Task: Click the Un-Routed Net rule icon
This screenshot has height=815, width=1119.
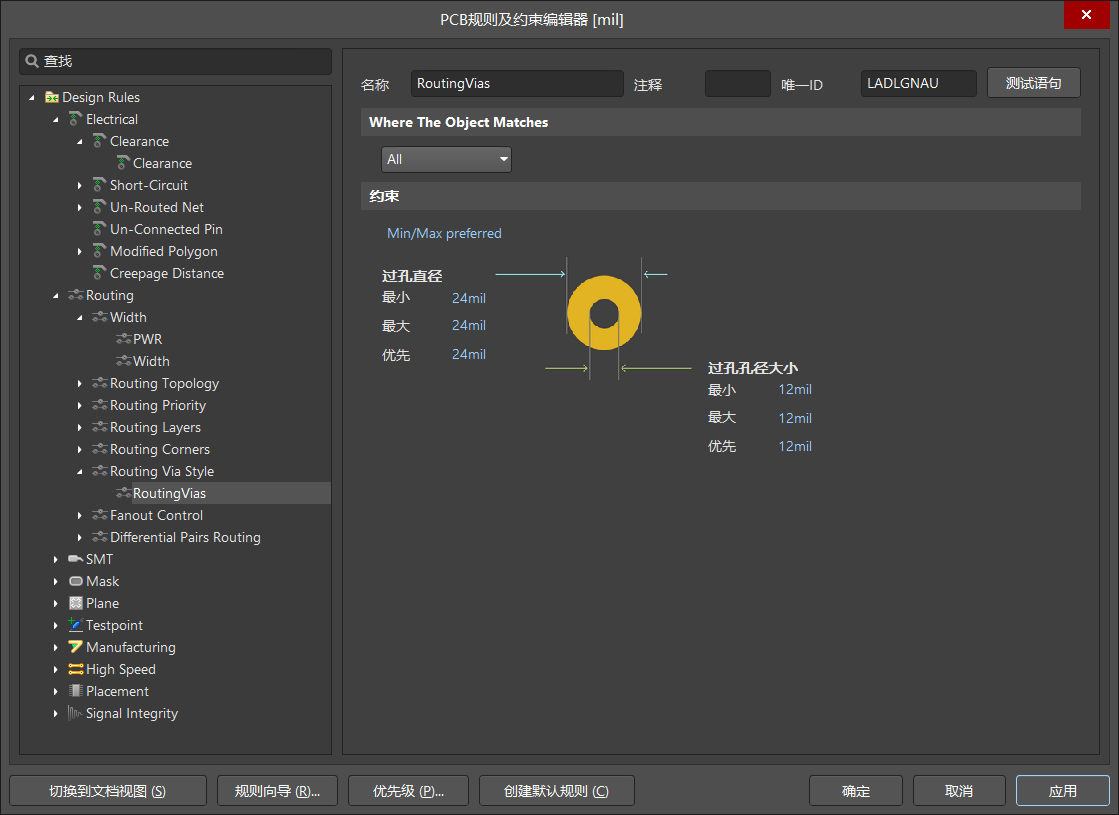Action: (x=97, y=207)
